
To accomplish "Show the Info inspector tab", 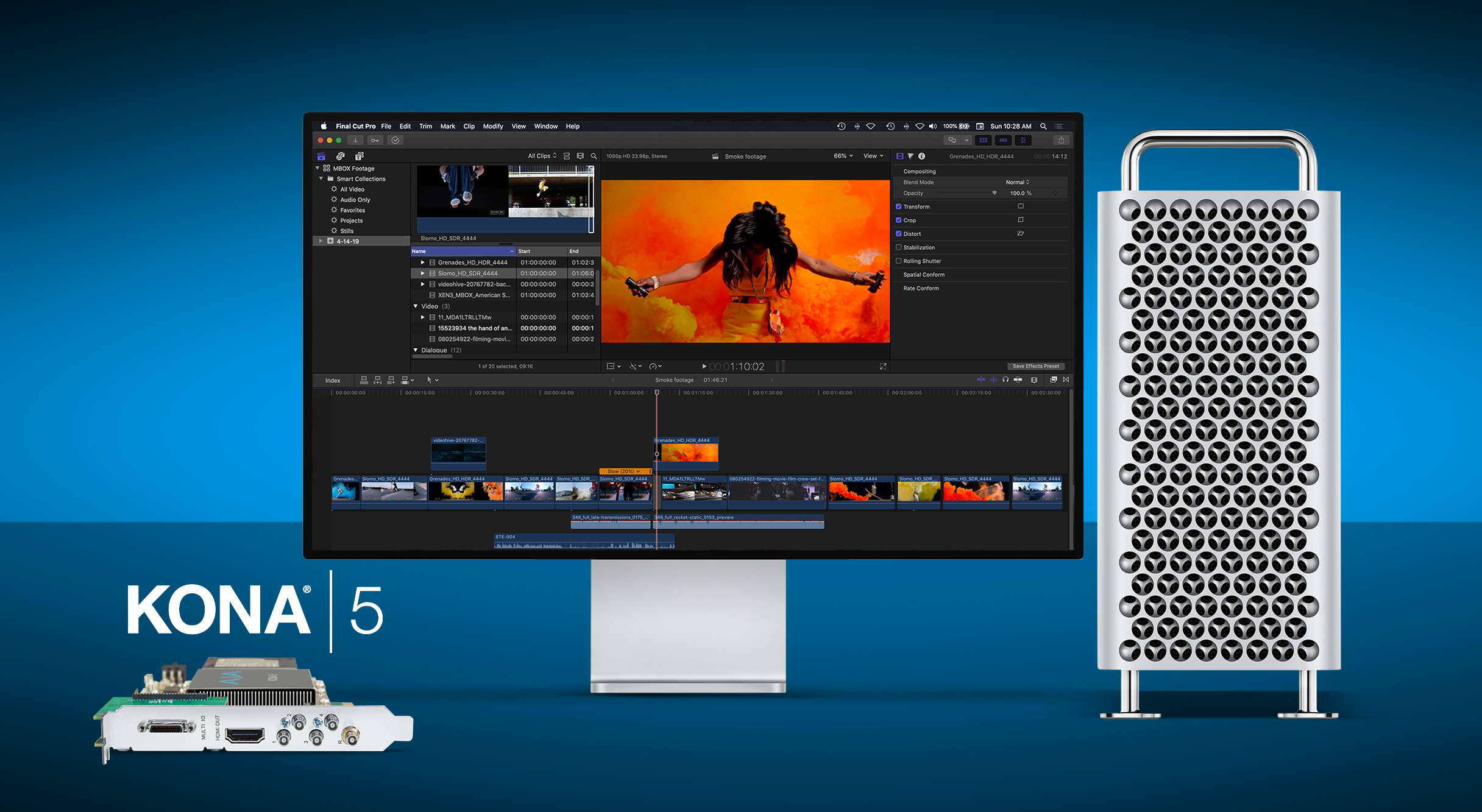I will point(922,156).
